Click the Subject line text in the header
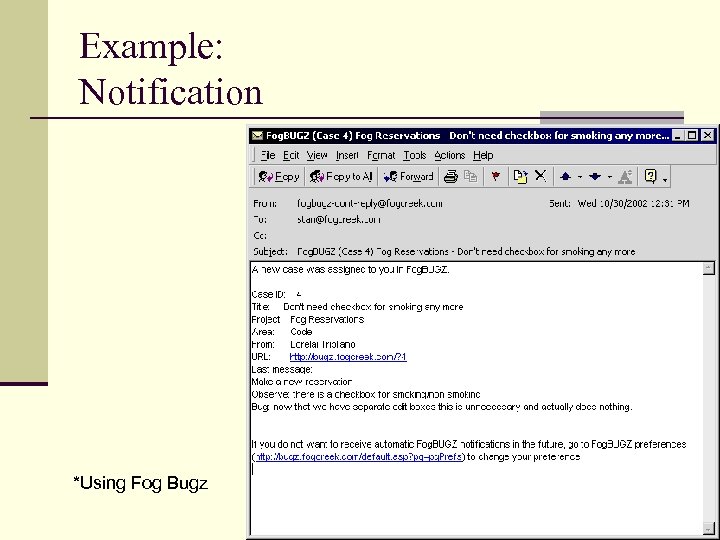This screenshot has height=540, width=720. tap(466, 252)
